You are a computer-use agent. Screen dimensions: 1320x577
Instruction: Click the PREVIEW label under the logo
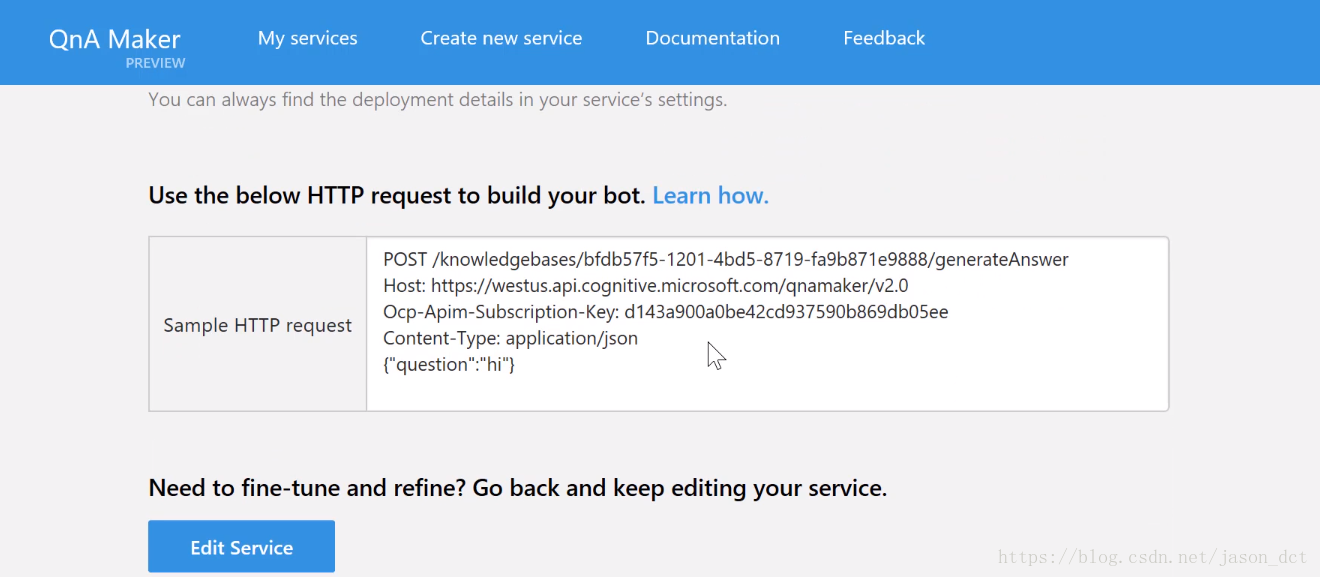[155, 63]
